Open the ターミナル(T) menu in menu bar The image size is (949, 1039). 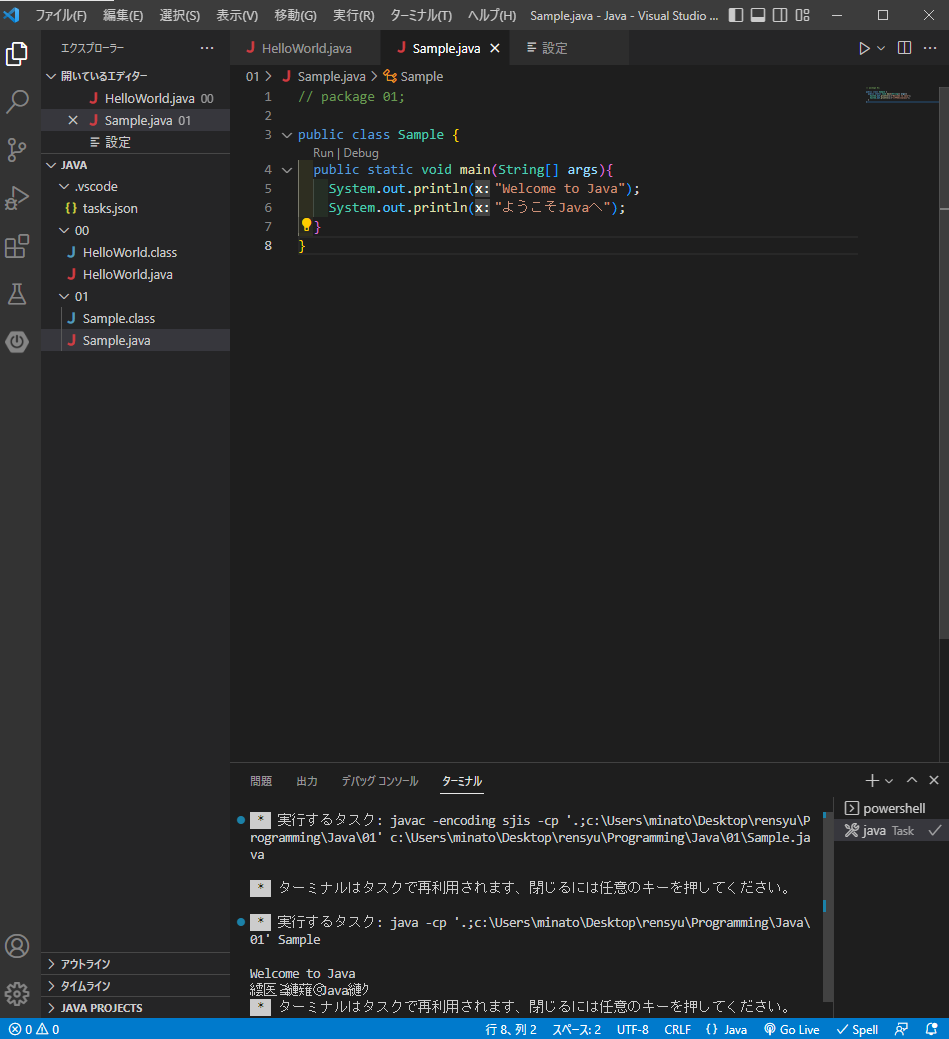[421, 16]
